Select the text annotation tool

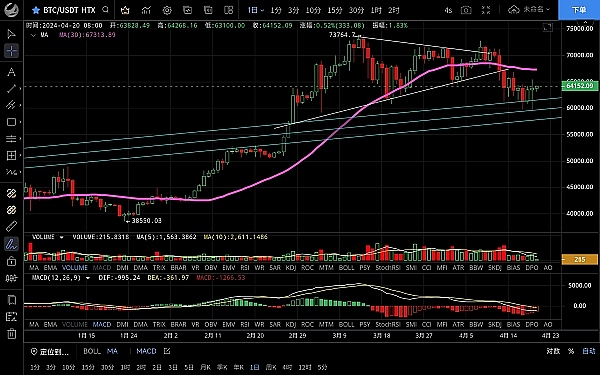tap(11, 72)
